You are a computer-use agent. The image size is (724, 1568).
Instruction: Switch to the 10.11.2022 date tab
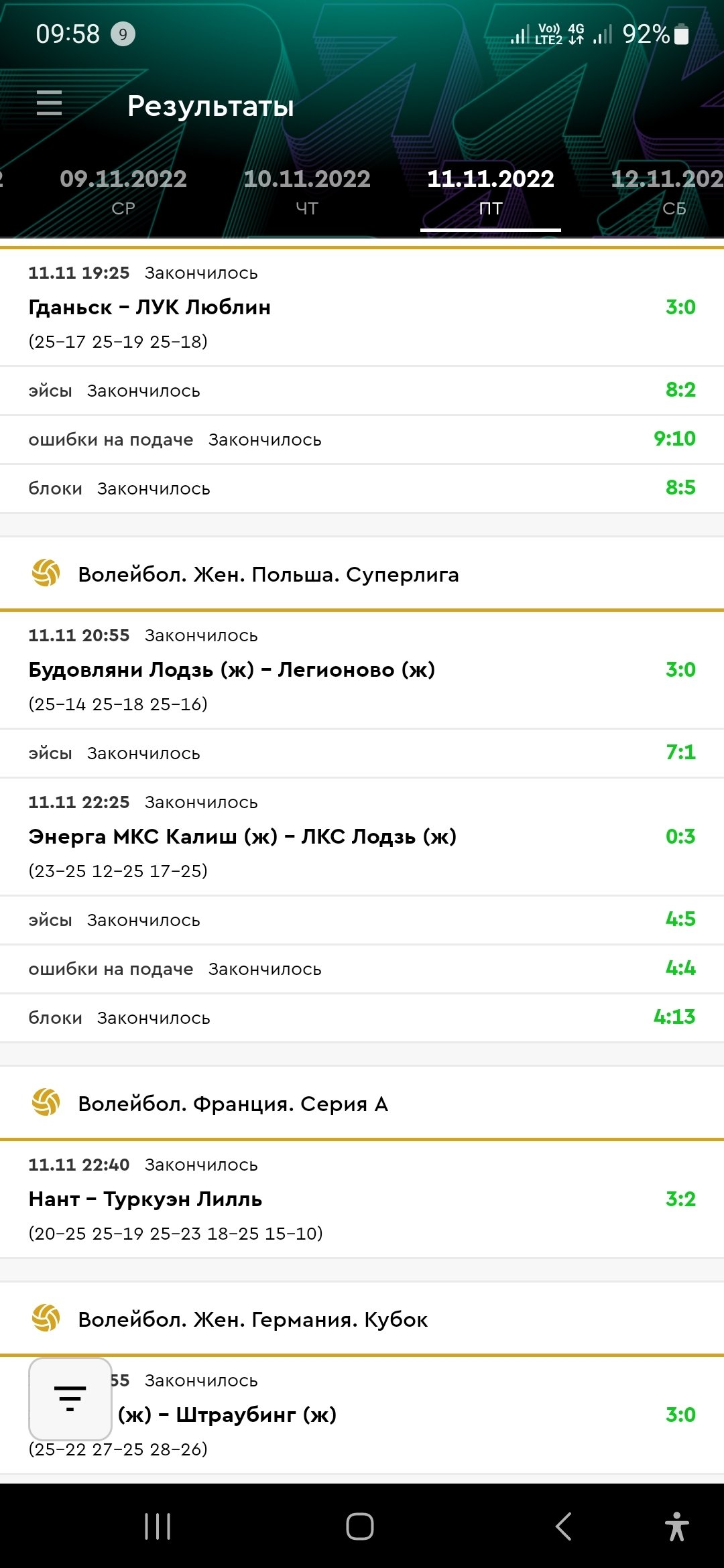[x=307, y=191]
